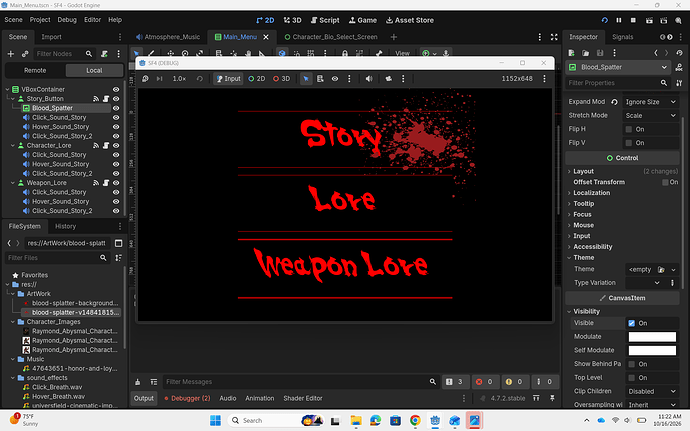690x431 pixels.
Task: Open script attached to Weapon_Lore
Action: click(106, 183)
